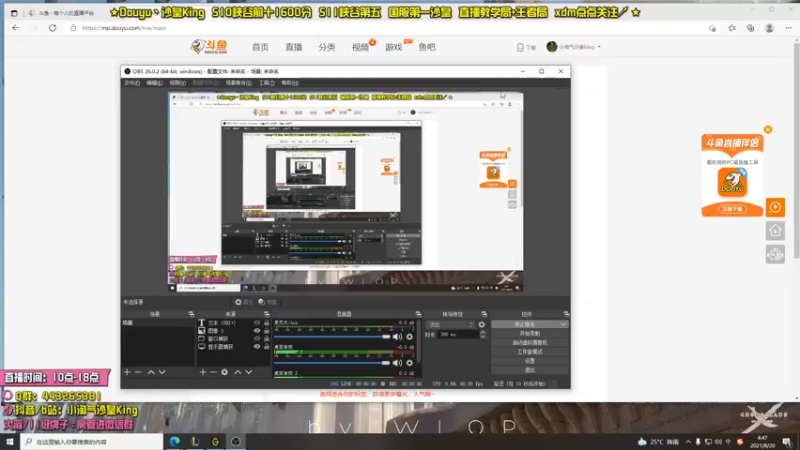Open OBS 设置 from the Controls panel
The height and width of the screenshot is (450, 800).
pos(530,361)
